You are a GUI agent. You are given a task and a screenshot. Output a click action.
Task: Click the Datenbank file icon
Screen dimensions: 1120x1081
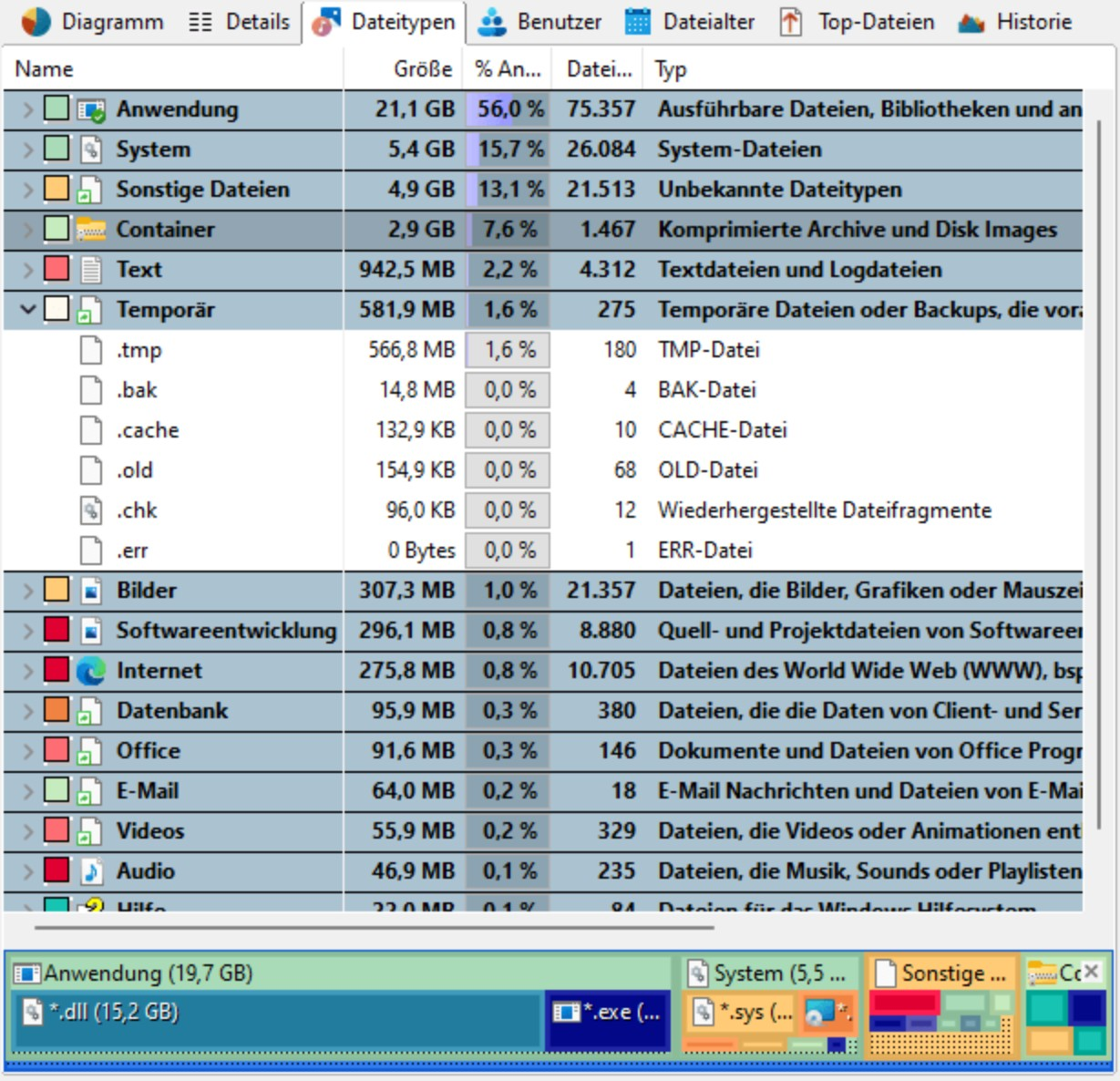coord(91,711)
